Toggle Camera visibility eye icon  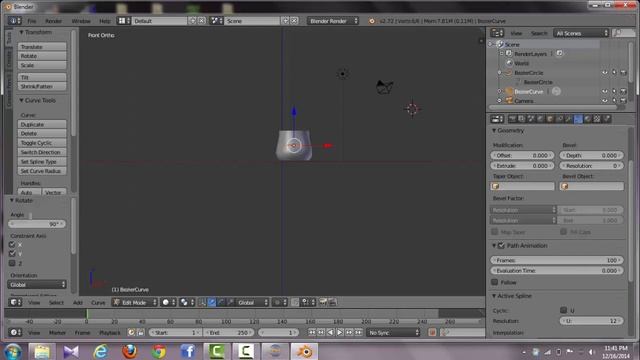coord(604,100)
